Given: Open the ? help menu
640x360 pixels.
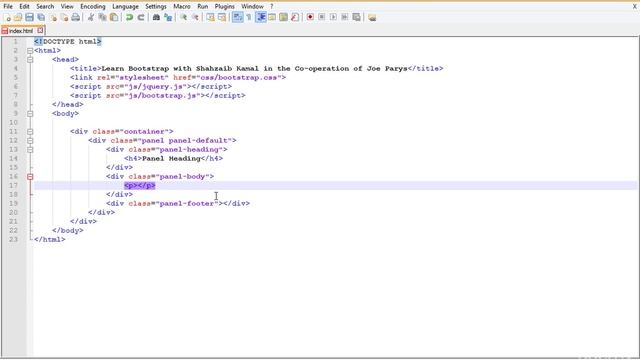Looking at the screenshot, I should [x=271, y=7].
